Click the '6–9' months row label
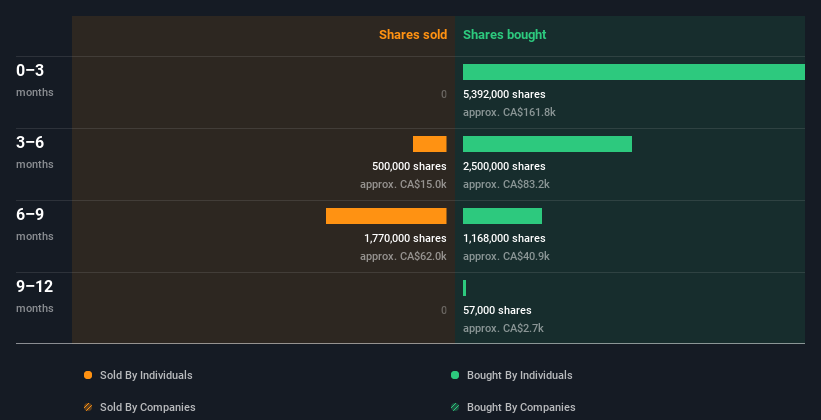821x420 pixels. point(30,215)
